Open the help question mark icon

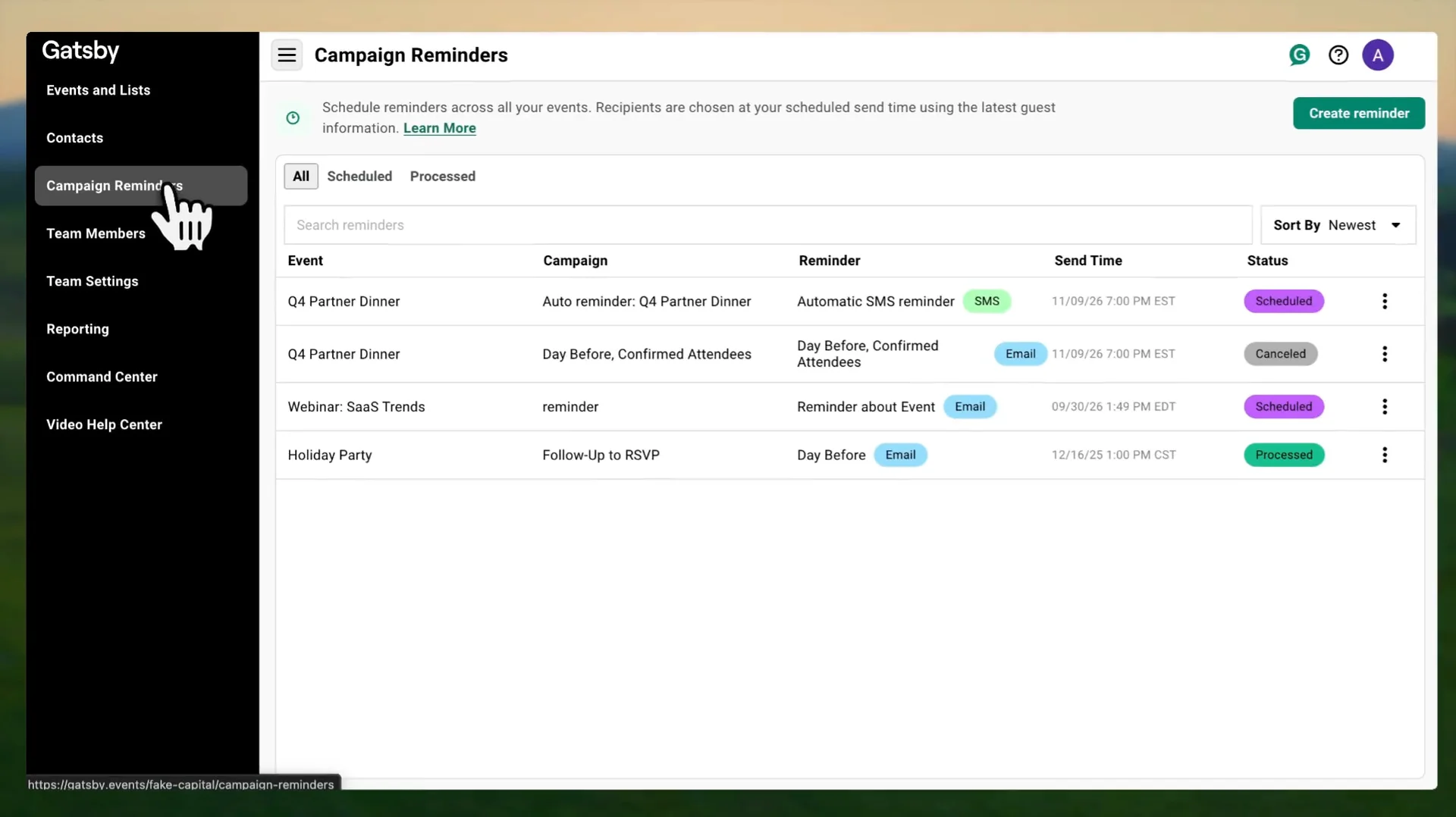[x=1338, y=55]
